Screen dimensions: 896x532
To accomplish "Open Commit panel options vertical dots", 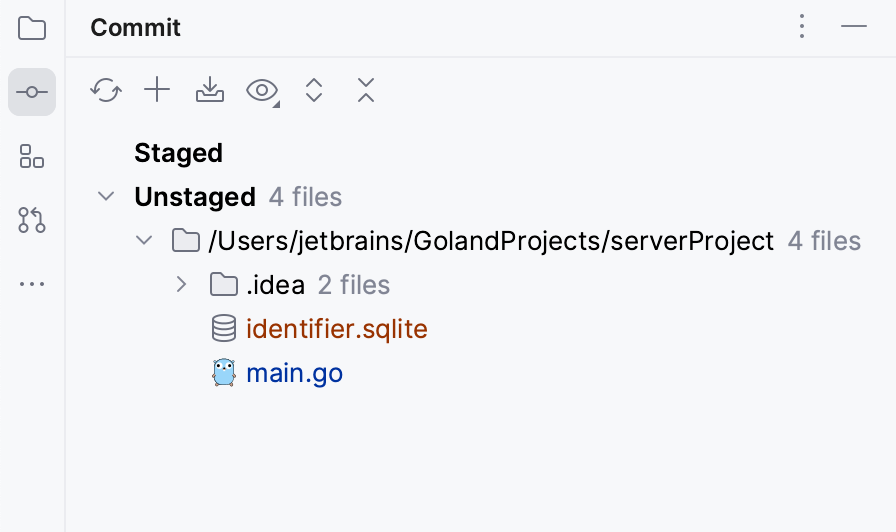I will coord(801,27).
